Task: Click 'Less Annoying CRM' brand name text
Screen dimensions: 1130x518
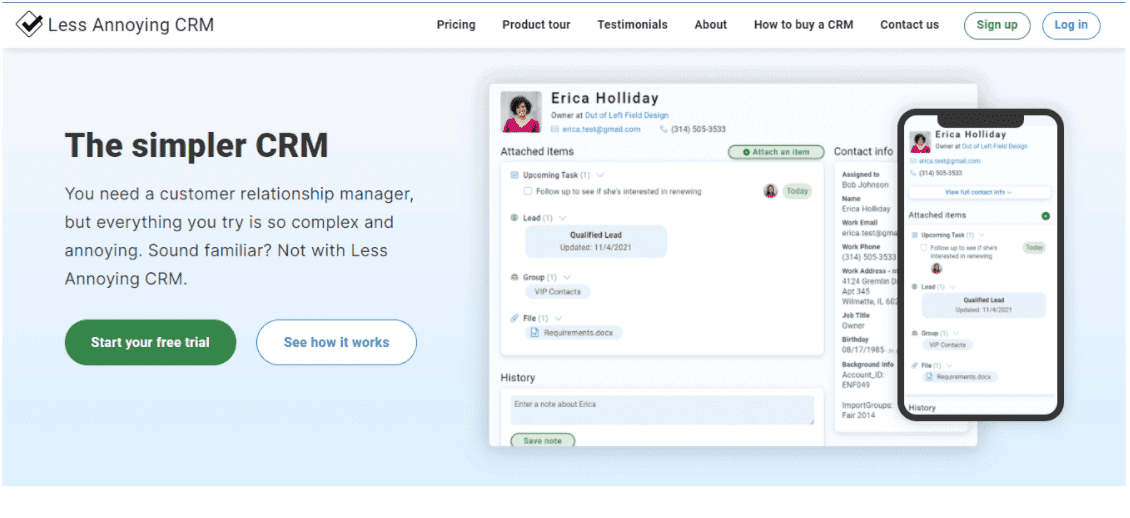Action: 131,25
